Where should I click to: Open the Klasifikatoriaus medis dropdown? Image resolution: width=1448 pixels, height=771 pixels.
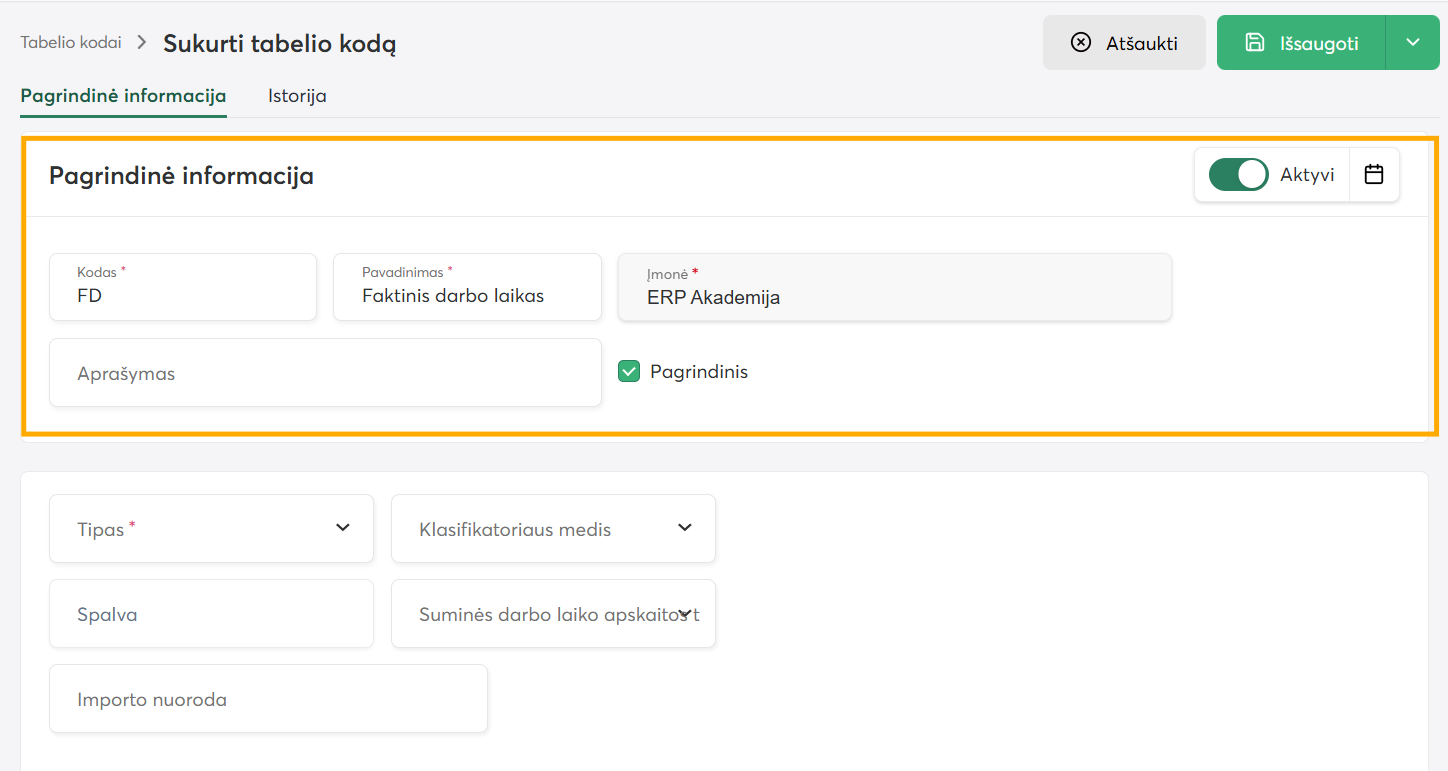point(553,528)
